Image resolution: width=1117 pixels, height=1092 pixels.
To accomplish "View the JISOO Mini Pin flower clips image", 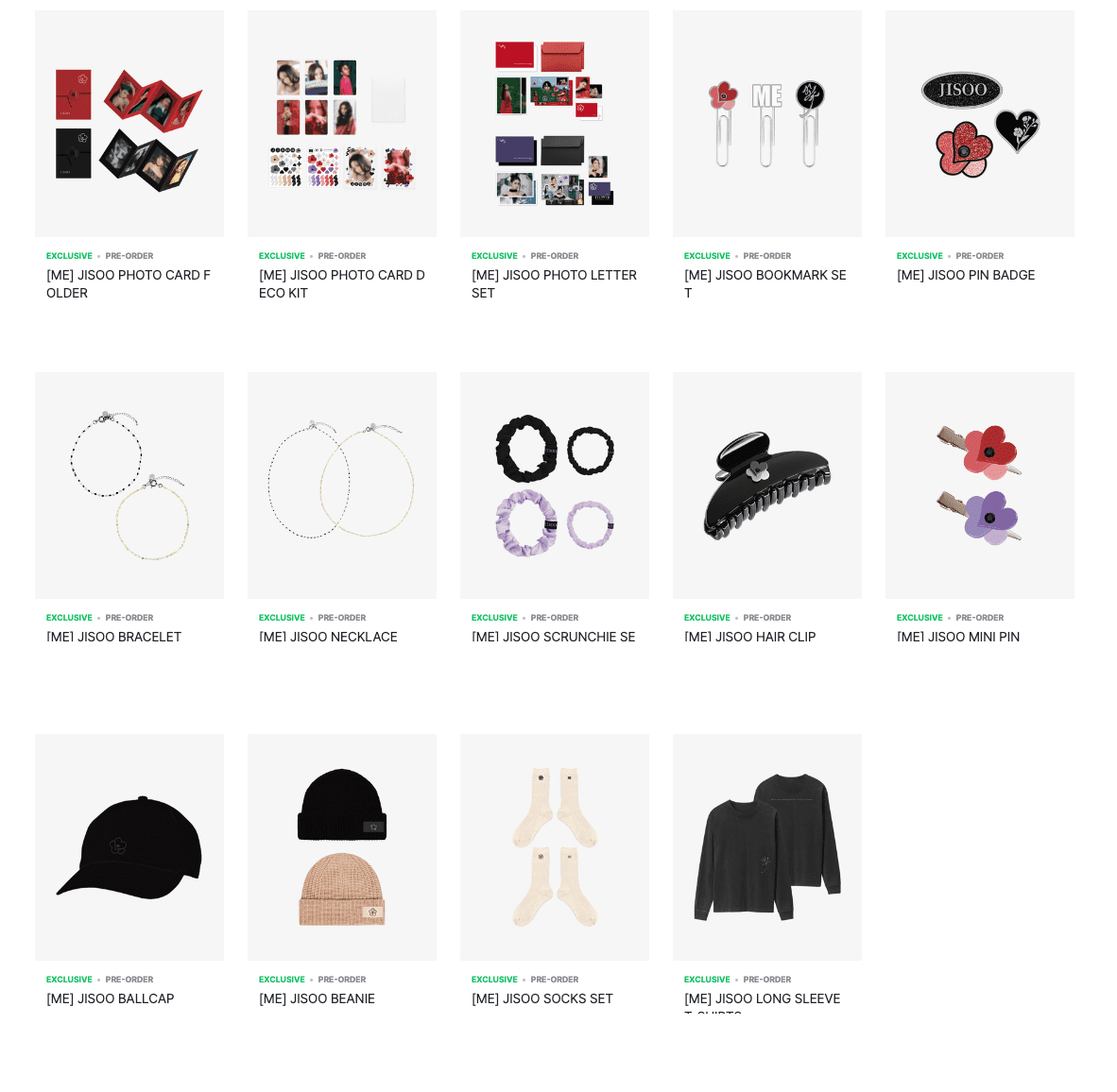I will click(980, 486).
